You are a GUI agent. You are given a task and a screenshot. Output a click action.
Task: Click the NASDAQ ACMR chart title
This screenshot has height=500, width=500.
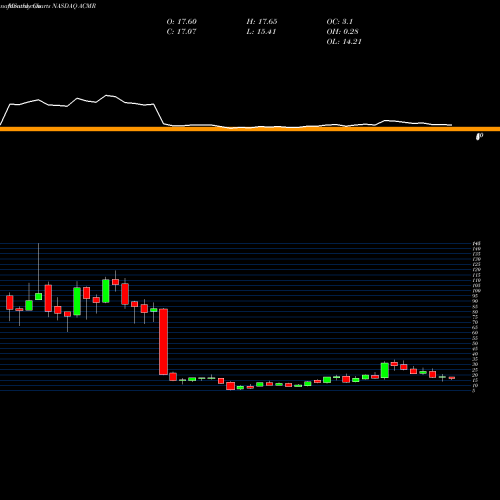tap(73, 6)
